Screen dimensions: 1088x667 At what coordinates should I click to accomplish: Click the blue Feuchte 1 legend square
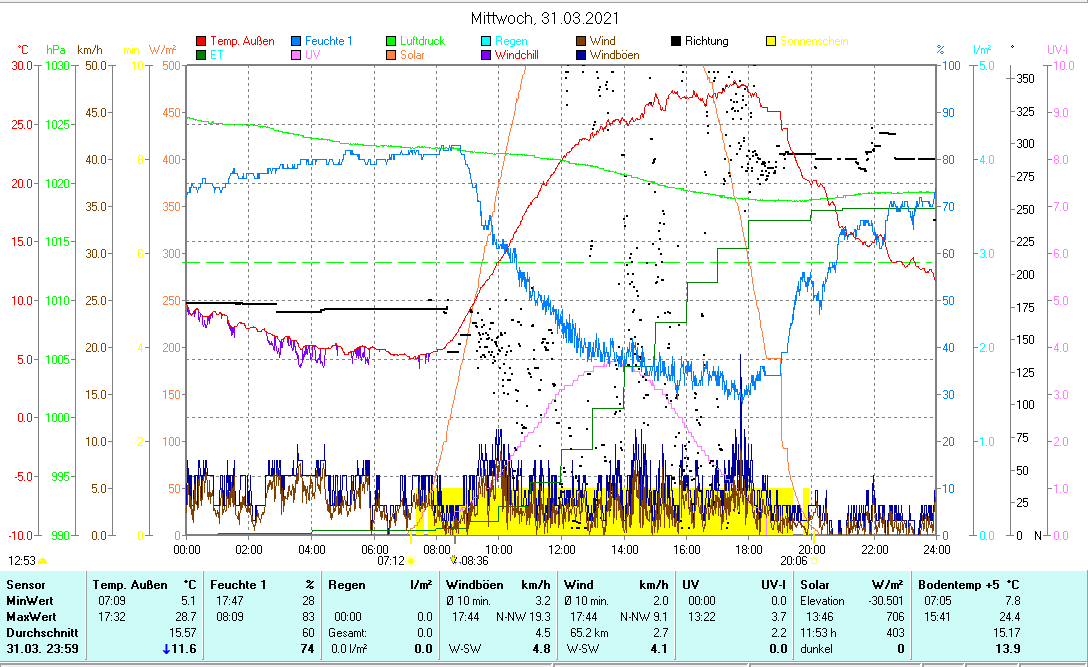(296, 42)
